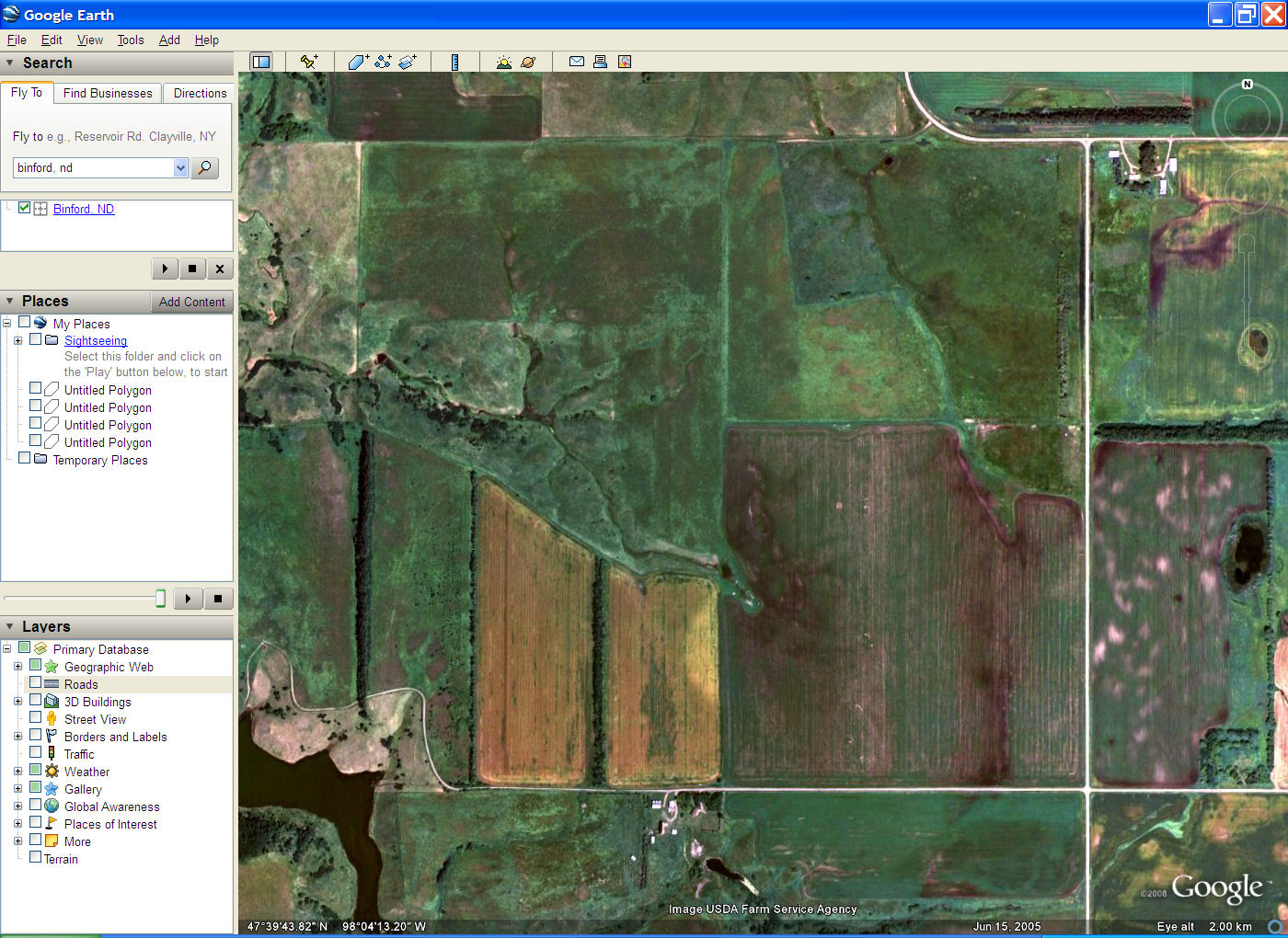Open the Binford, ND result link
The width and height of the screenshot is (1288, 938).
(84, 209)
